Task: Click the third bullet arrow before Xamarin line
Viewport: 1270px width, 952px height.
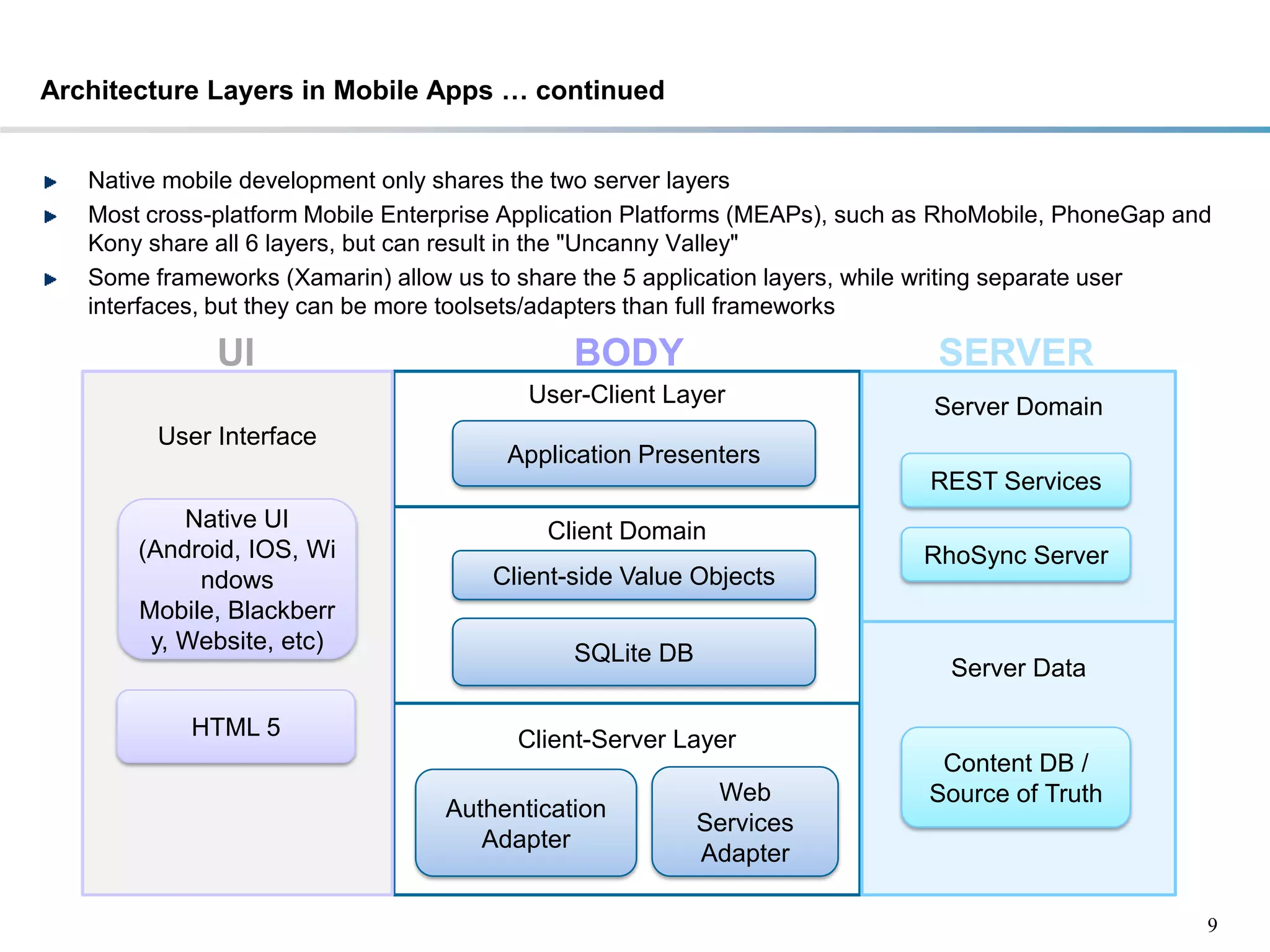Action: point(50,280)
